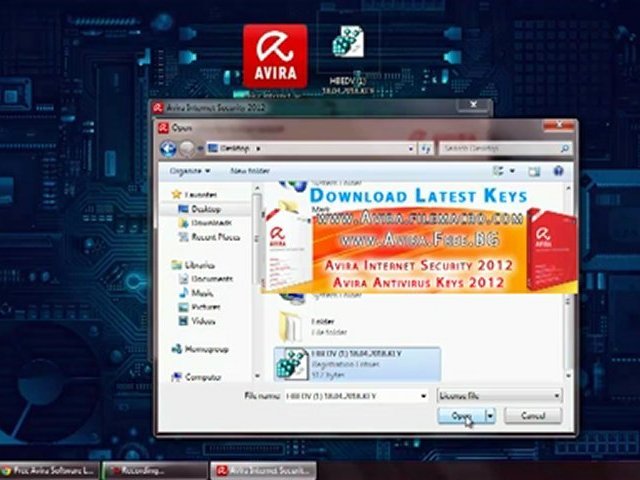
Task: Open the License File type filter dropdown
Action: [x=499, y=396]
